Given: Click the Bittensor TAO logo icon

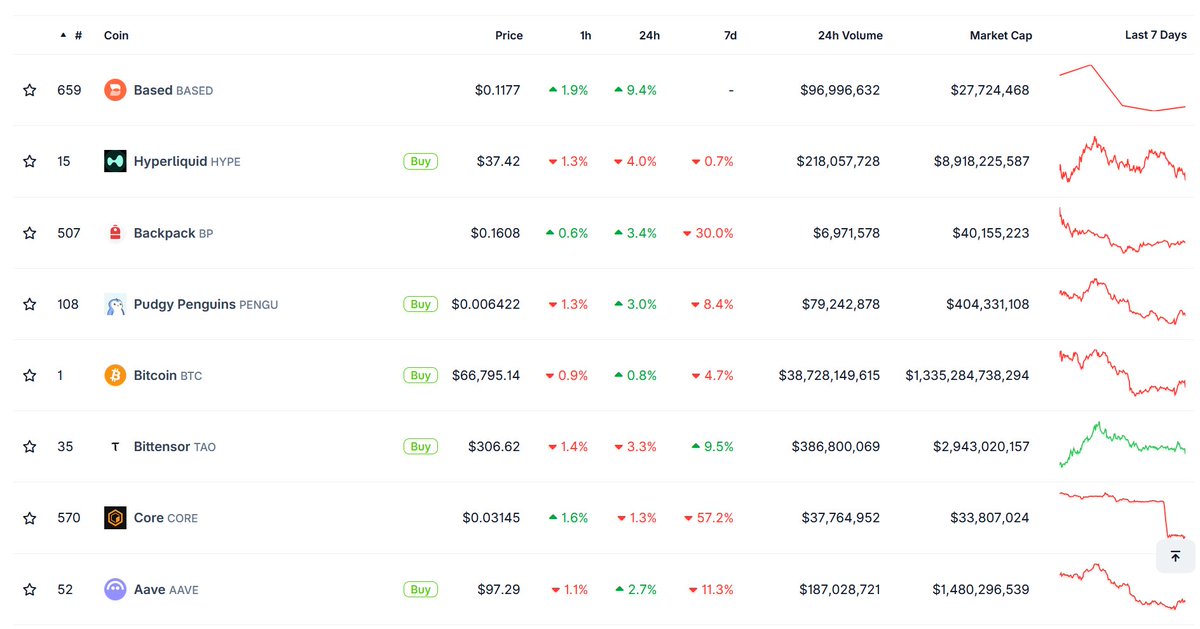Looking at the screenshot, I should (115, 447).
